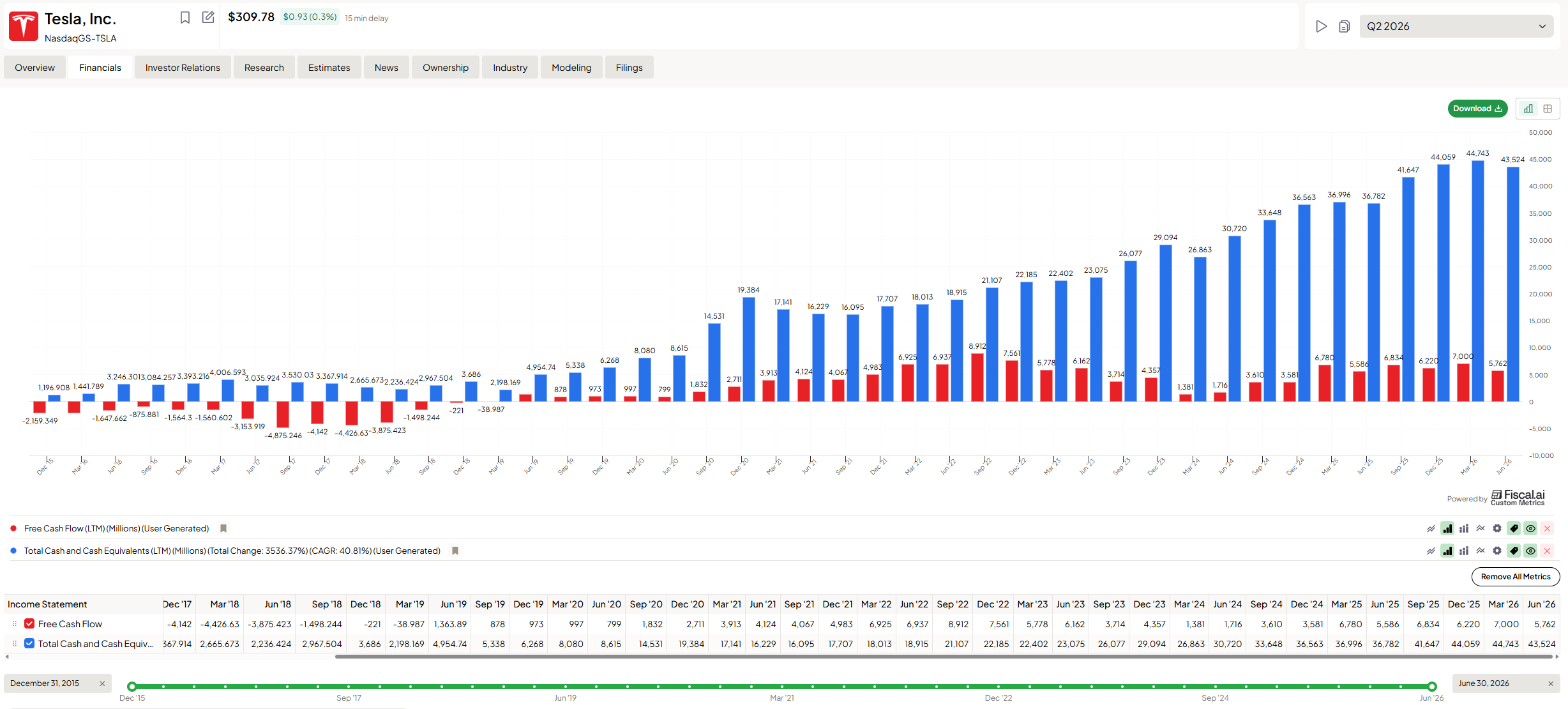Switch to table view icon near Download
The height and width of the screenshot is (709, 1568).
(1548, 109)
